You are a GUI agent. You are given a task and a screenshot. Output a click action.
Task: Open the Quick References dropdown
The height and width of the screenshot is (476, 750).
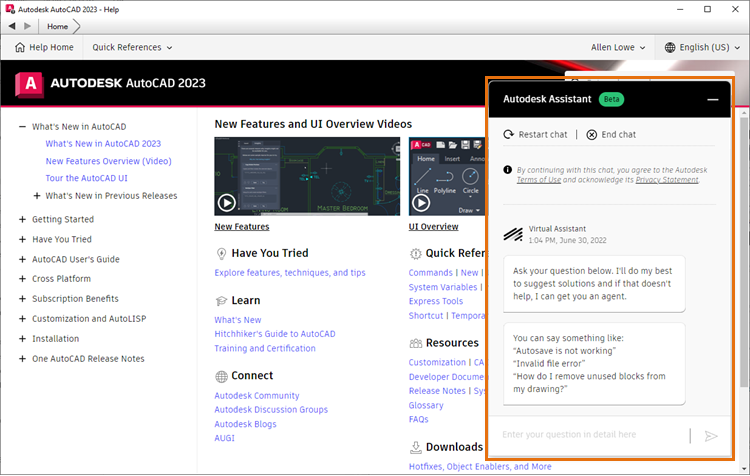click(132, 47)
